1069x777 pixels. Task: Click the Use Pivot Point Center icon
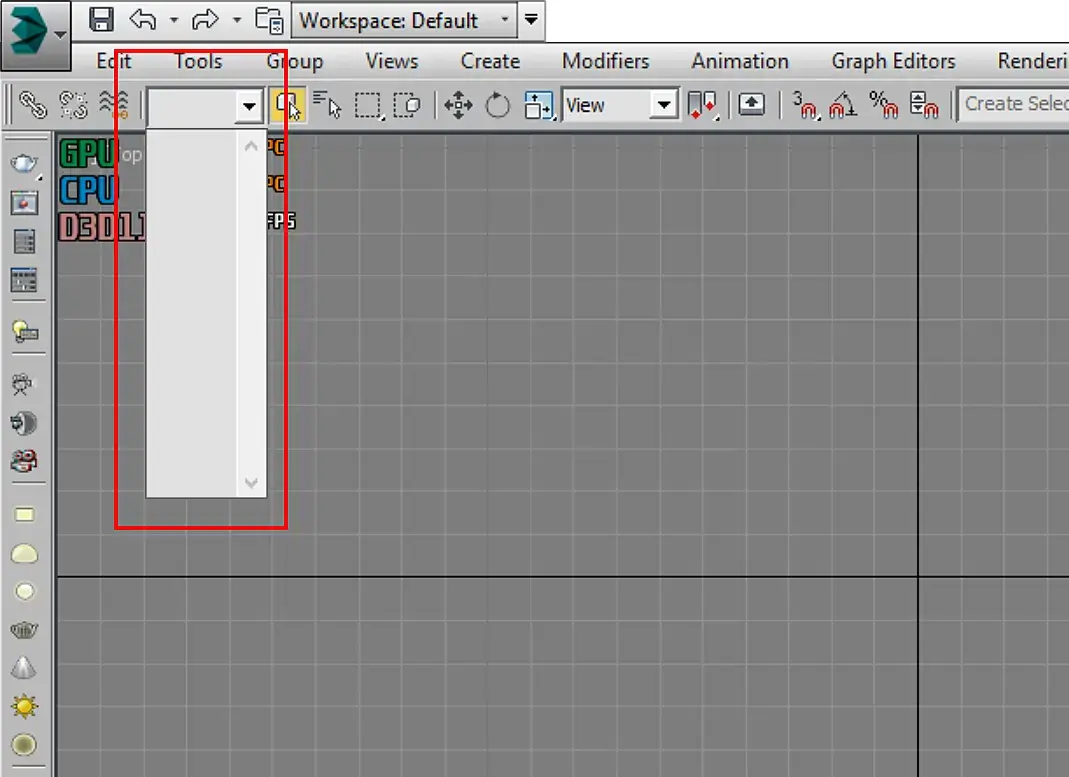702,106
